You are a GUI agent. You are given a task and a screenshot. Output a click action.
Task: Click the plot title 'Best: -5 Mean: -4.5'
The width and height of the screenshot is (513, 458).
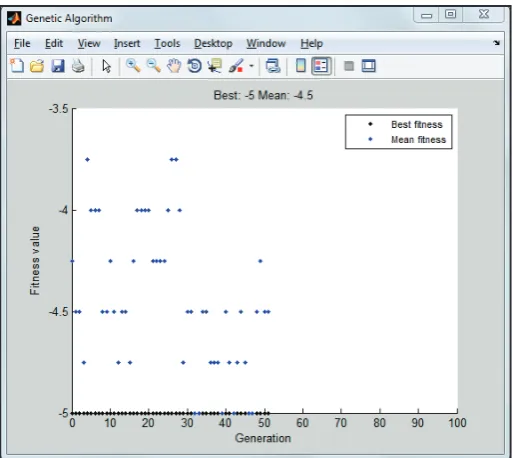pos(263,95)
